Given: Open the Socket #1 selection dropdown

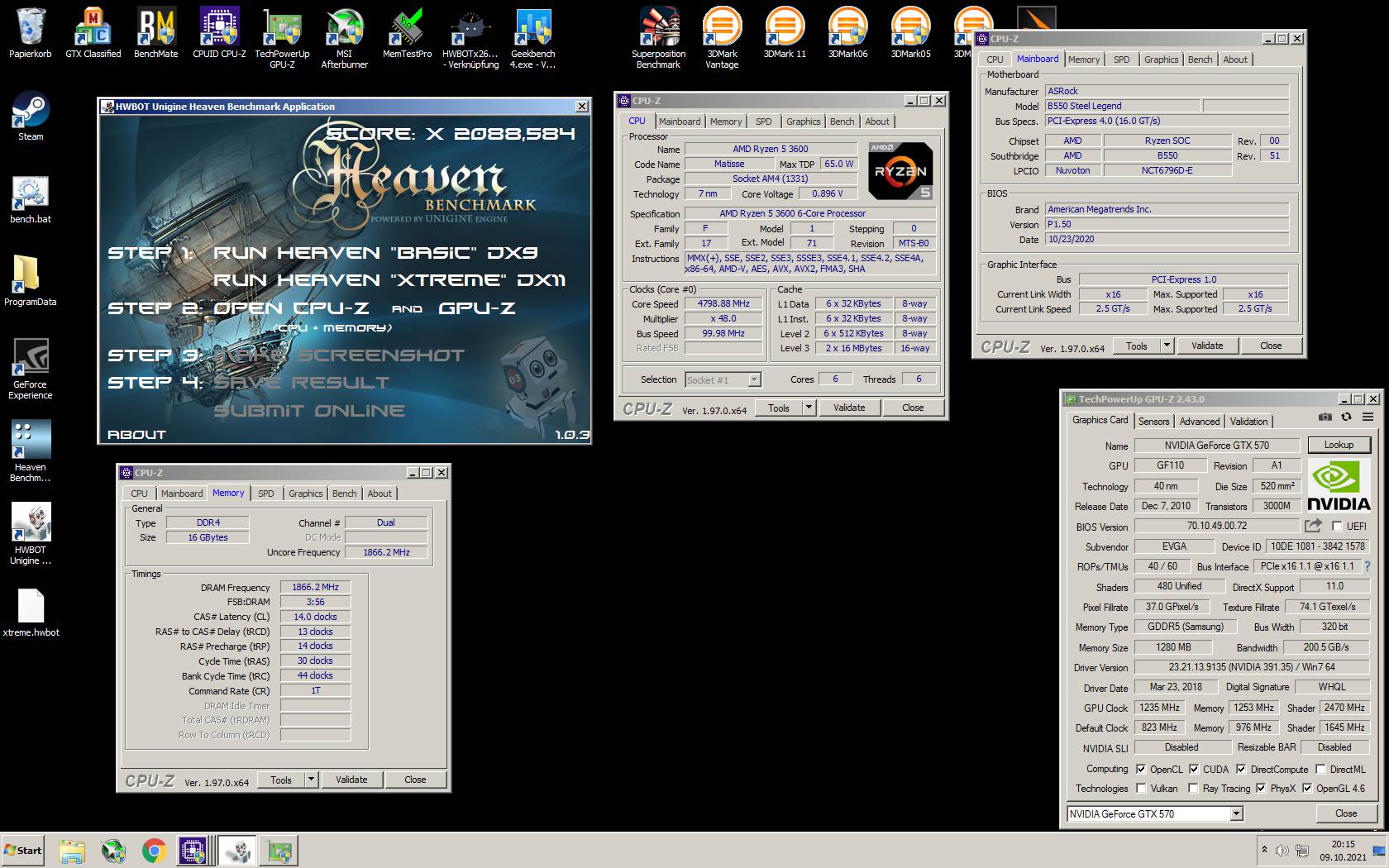Looking at the screenshot, I should point(723,379).
